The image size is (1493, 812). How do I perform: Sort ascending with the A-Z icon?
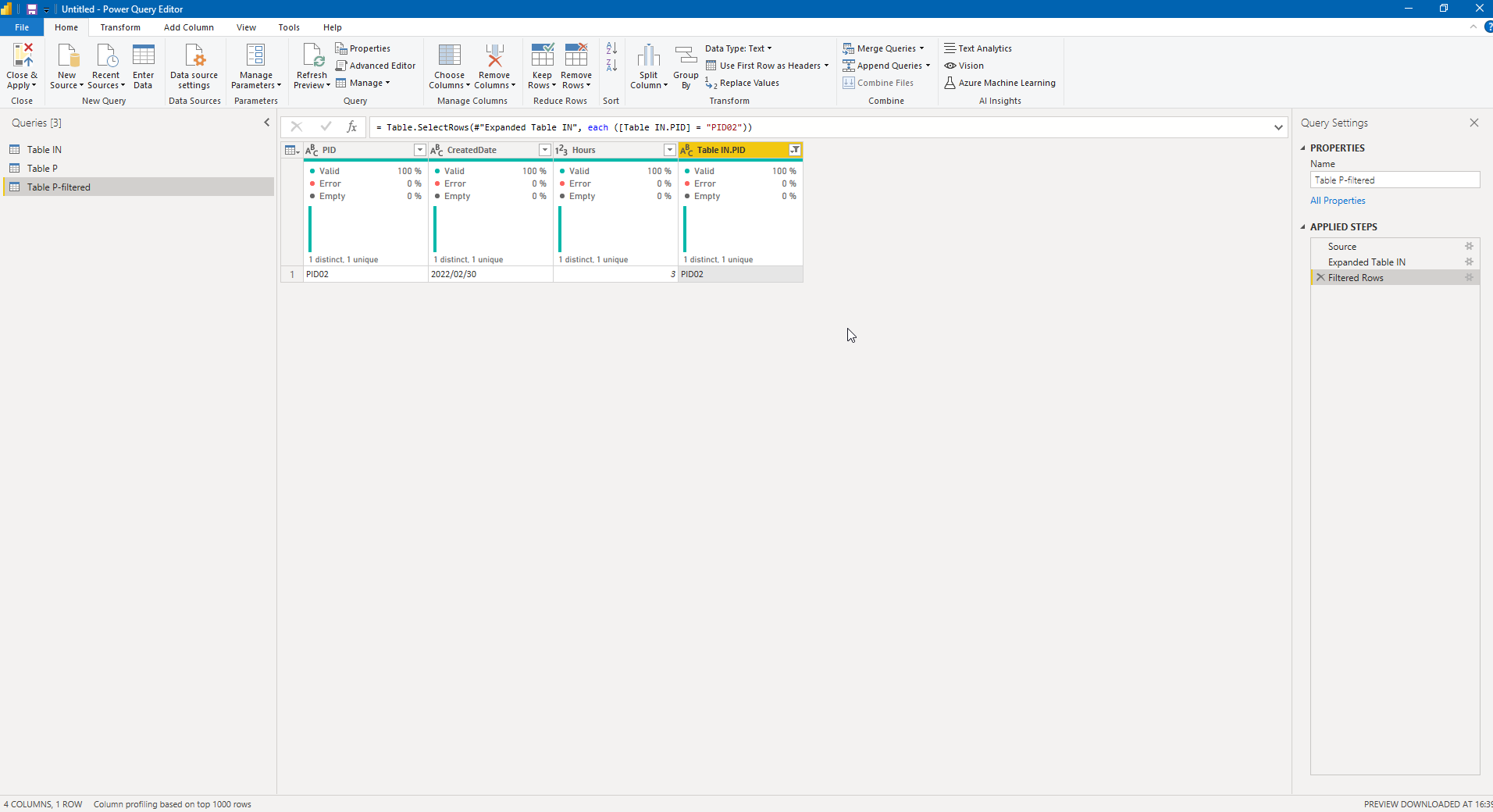click(611, 48)
